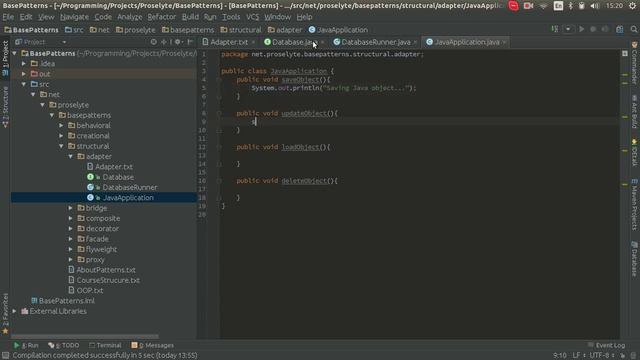640x360 pixels.
Task: Click the JavaApplication breadcrumb
Action: tap(338, 30)
